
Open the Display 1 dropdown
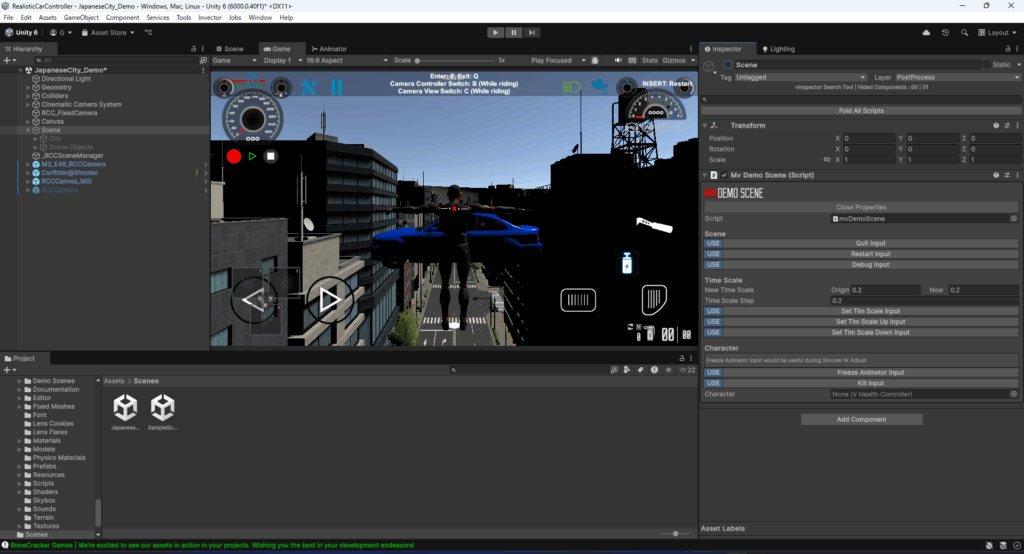tap(281, 60)
